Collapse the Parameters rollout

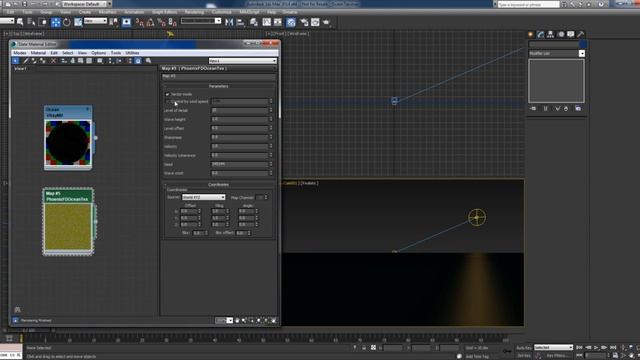218,86
